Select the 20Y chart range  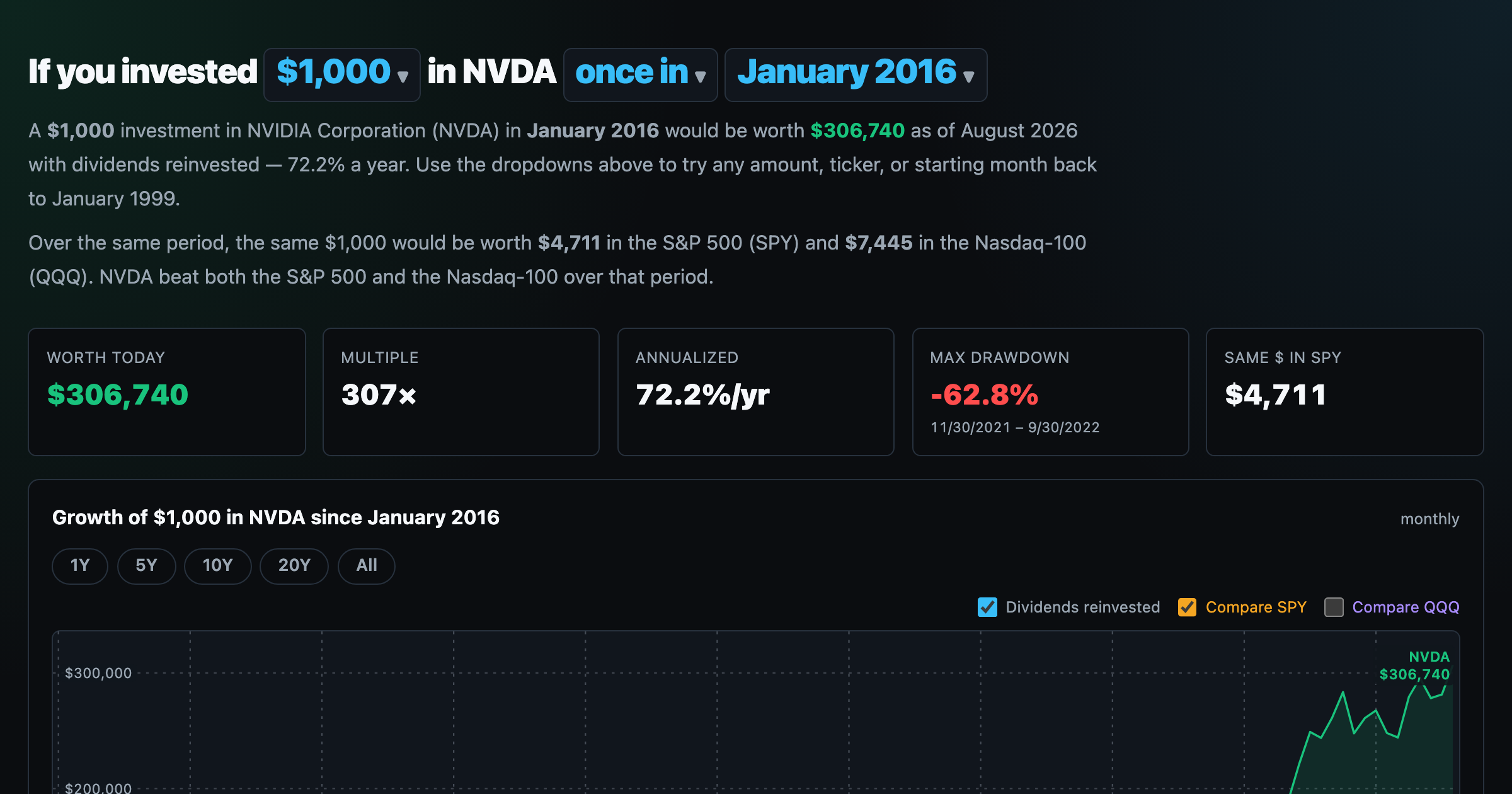tap(294, 566)
